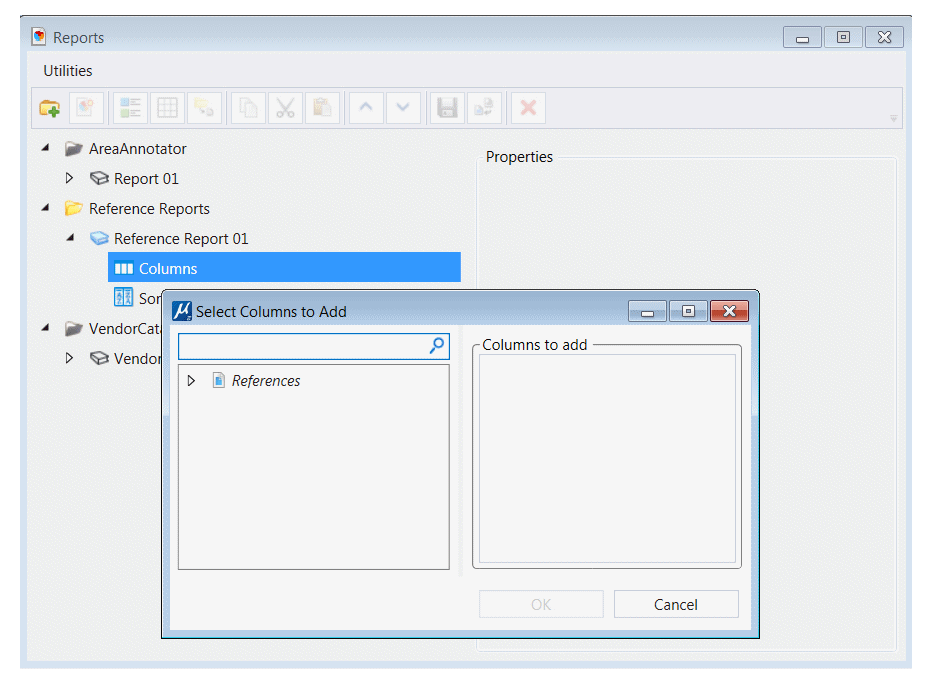932x686 pixels.
Task: Select the VendorCatalog folder
Action: coord(113,328)
